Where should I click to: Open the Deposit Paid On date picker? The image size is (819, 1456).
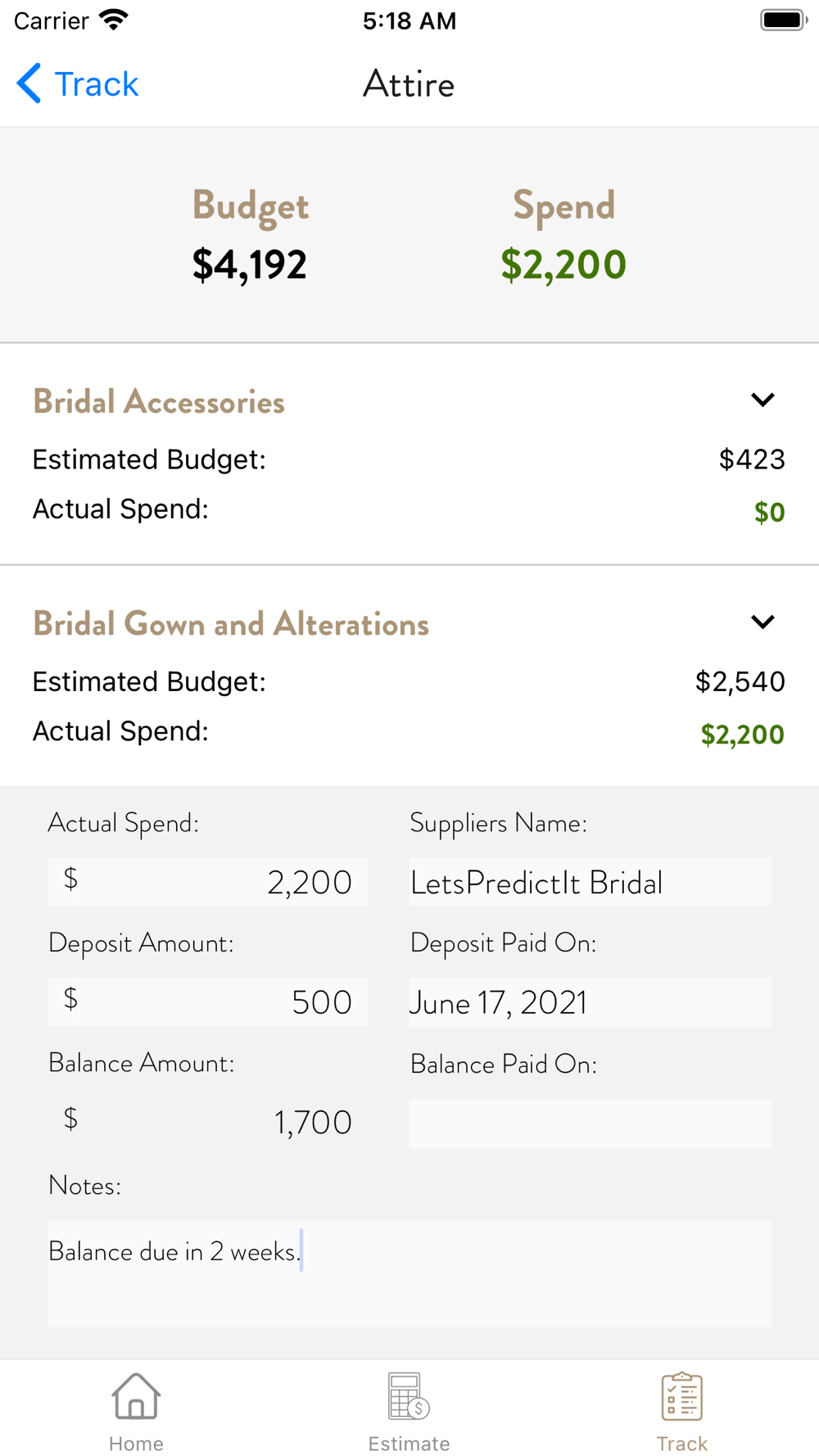pyautogui.click(x=590, y=1002)
